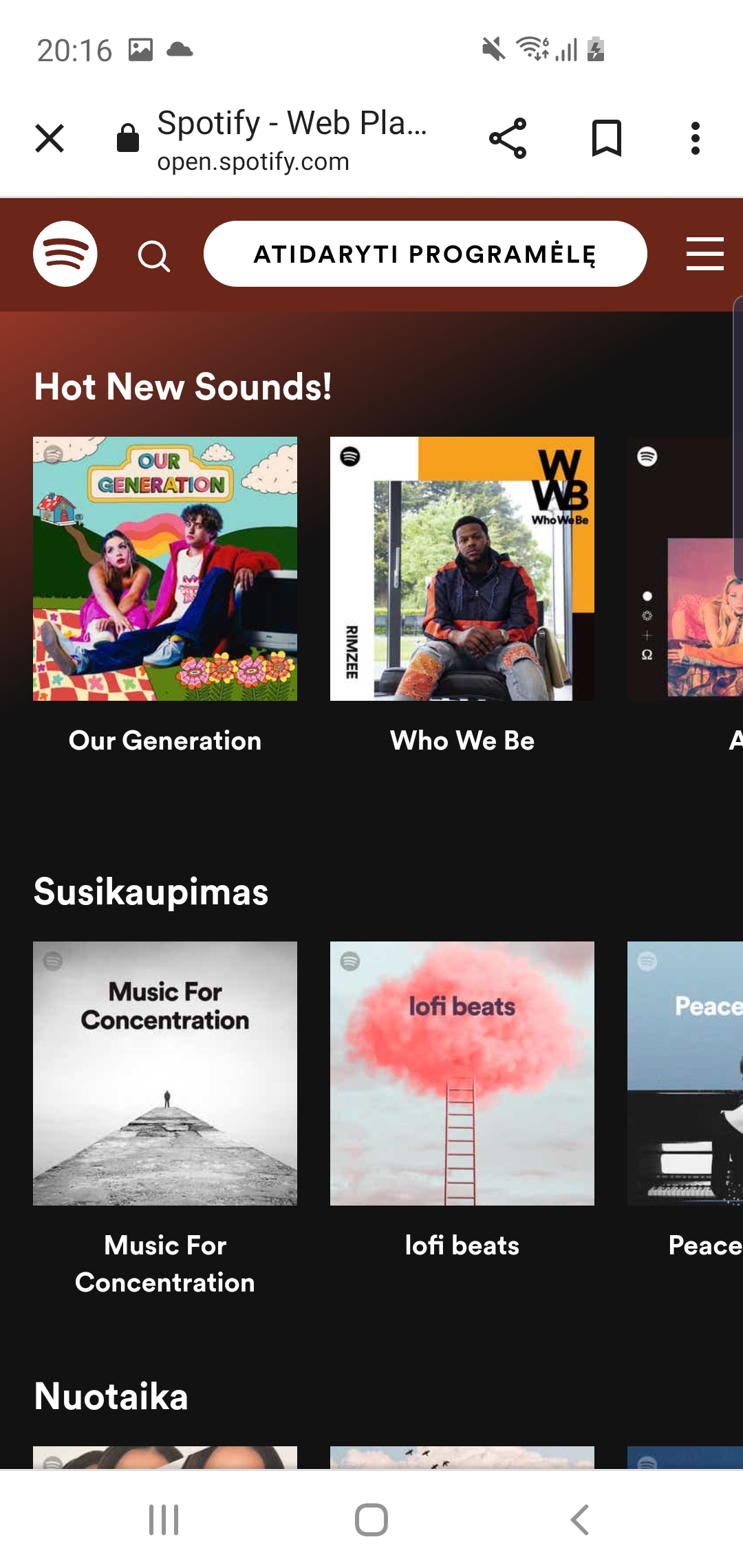Click the lofi beats title link
Screen dimensions: 743x1568
click(x=462, y=1245)
